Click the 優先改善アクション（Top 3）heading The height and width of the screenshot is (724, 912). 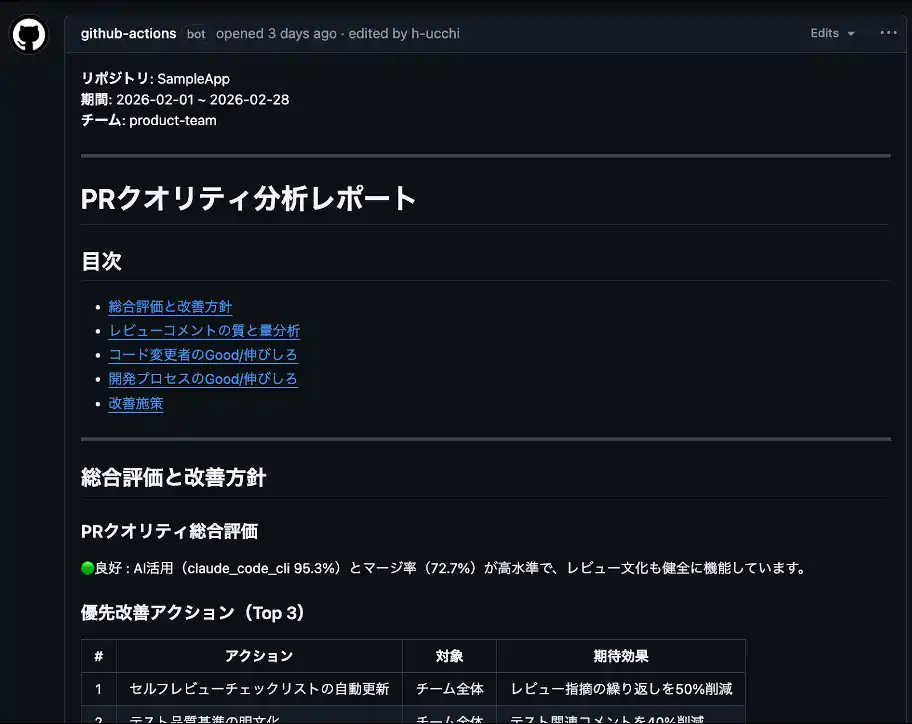[193, 612]
